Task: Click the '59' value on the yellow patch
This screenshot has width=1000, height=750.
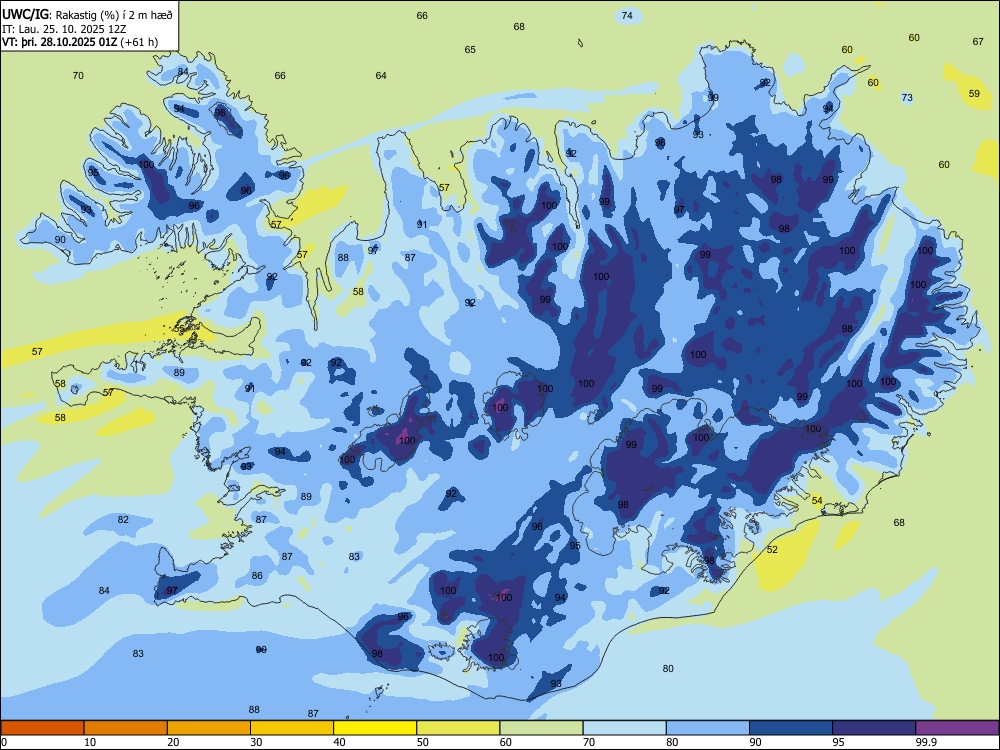Action: tap(974, 93)
